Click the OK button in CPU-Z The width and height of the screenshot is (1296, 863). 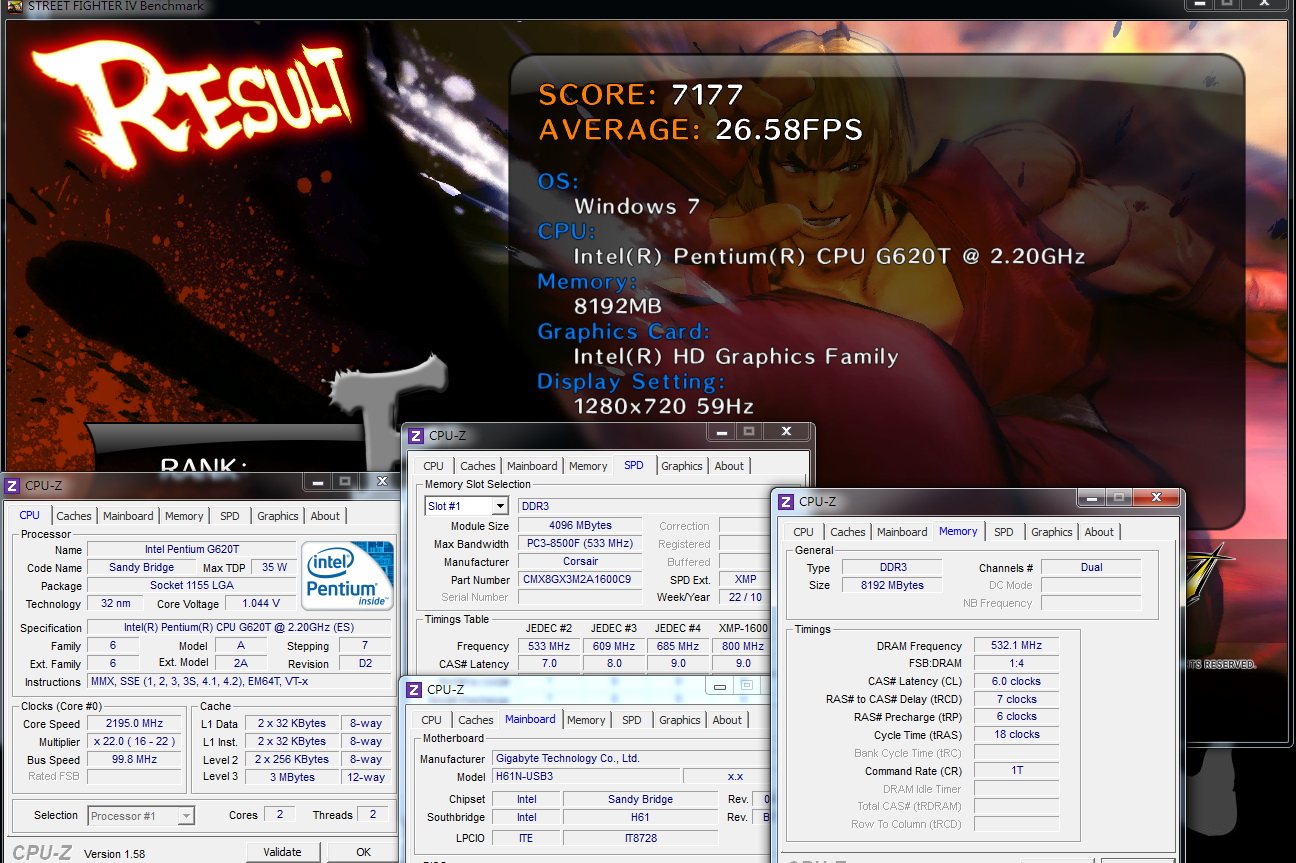[x=363, y=852]
